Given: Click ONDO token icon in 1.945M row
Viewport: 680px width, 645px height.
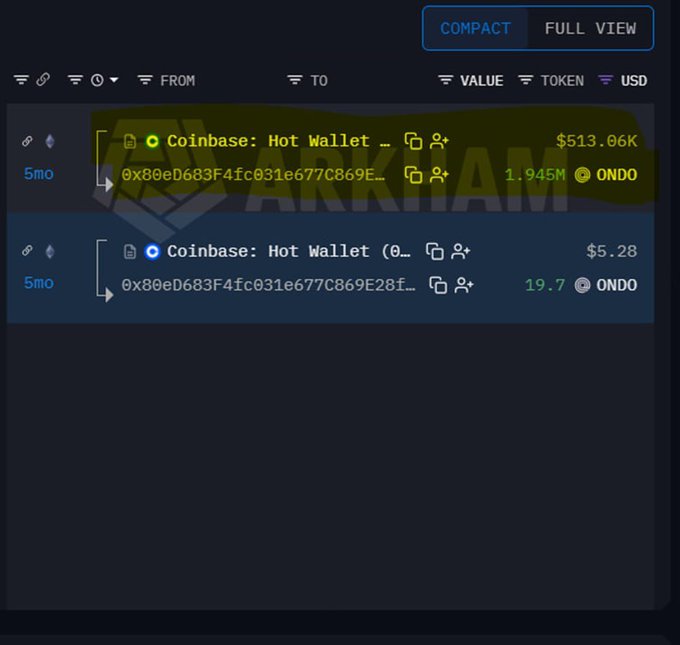Looking at the screenshot, I should (x=582, y=175).
